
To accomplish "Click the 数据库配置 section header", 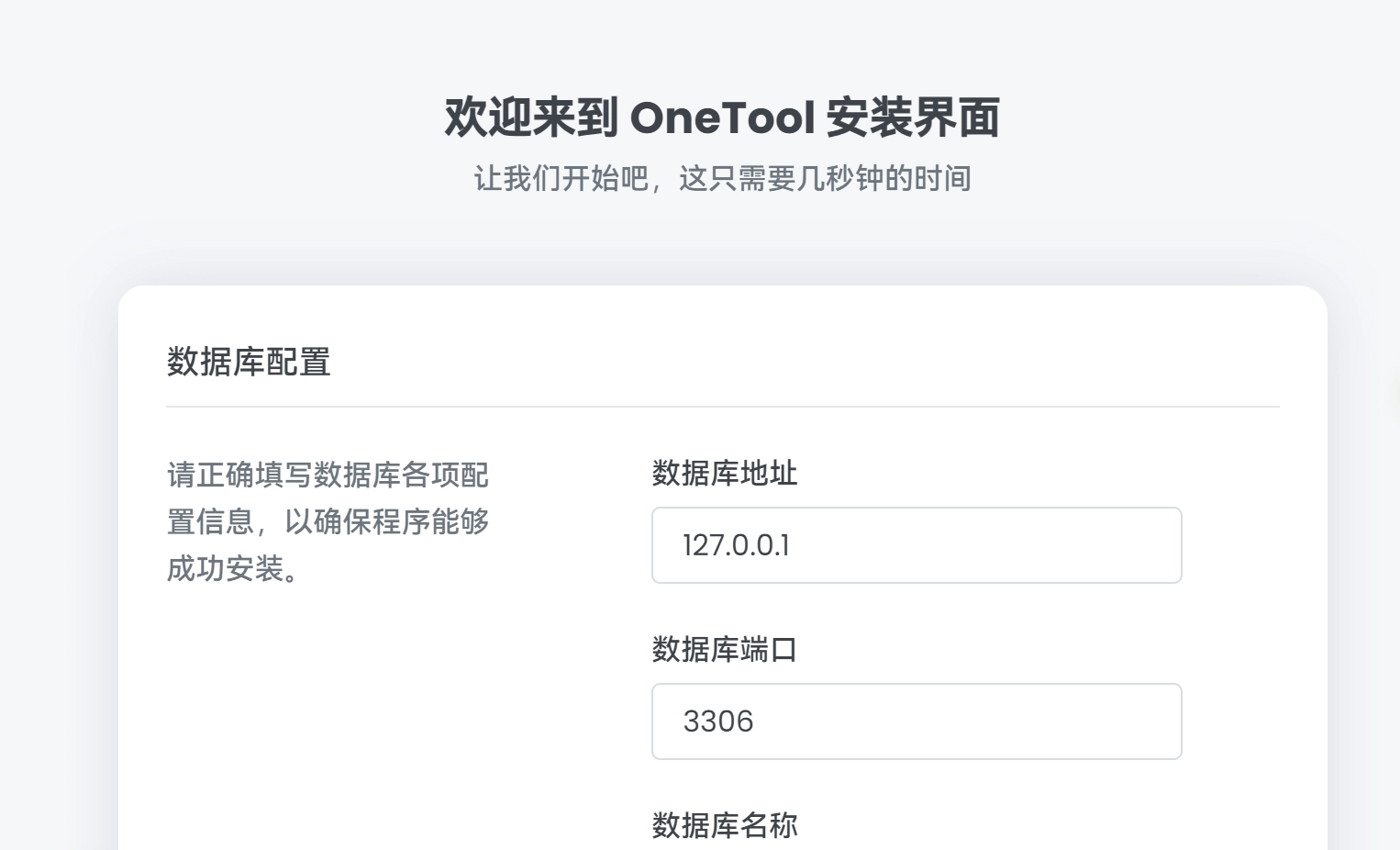I will tap(248, 362).
